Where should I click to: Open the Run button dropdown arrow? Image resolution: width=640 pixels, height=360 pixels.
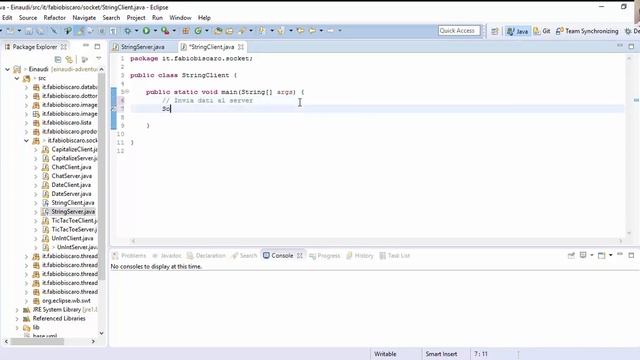click(155, 31)
